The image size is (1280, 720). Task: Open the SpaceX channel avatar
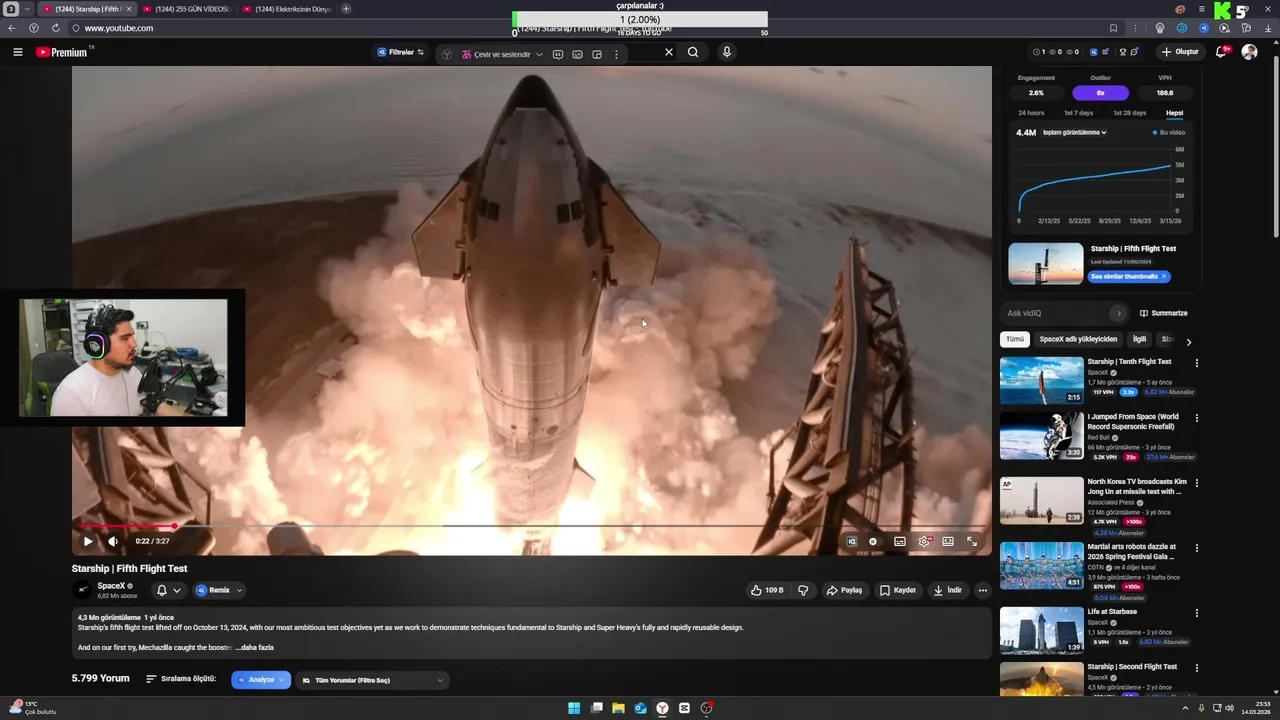coord(83,590)
